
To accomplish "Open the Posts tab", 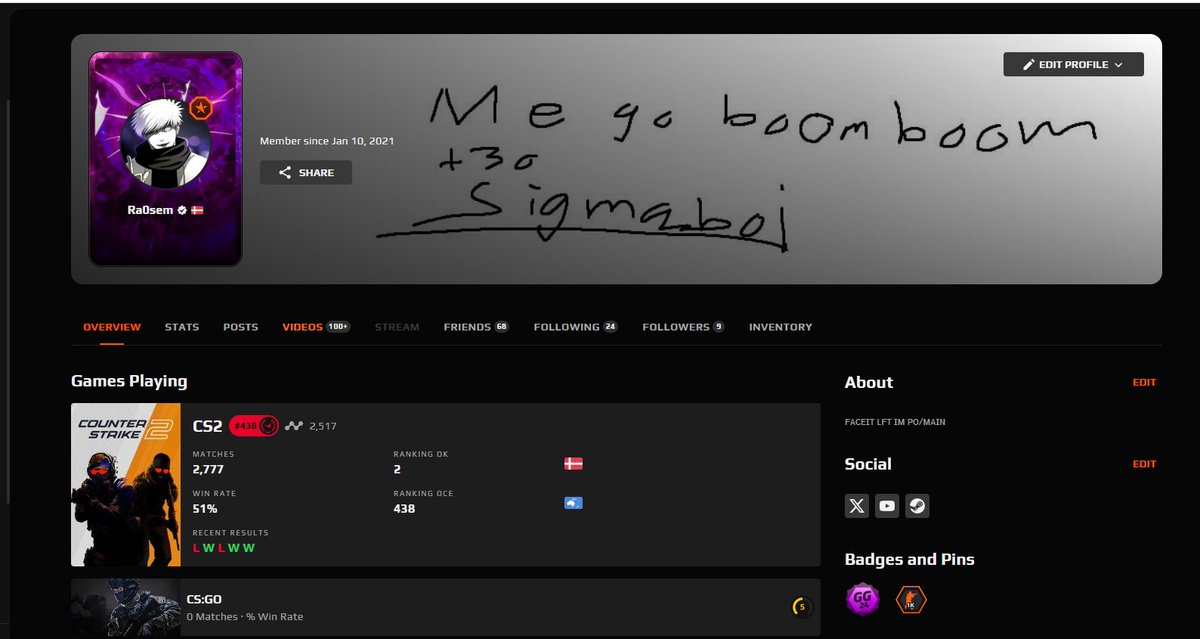I will (x=241, y=327).
